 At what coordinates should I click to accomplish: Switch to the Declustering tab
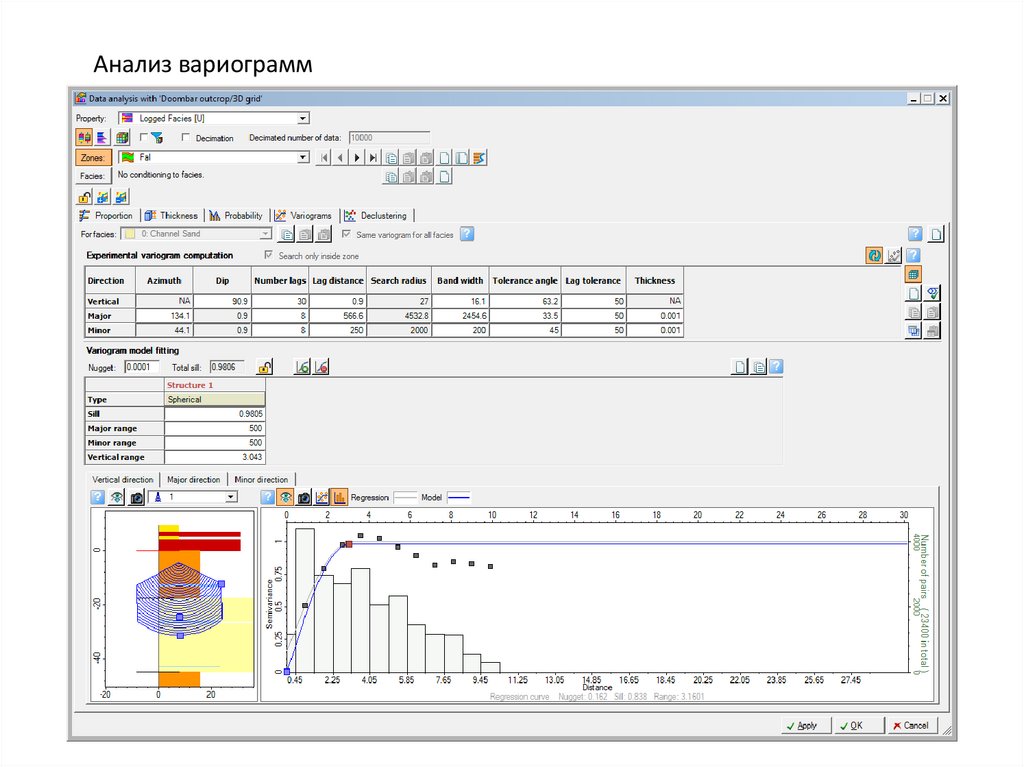(x=376, y=216)
